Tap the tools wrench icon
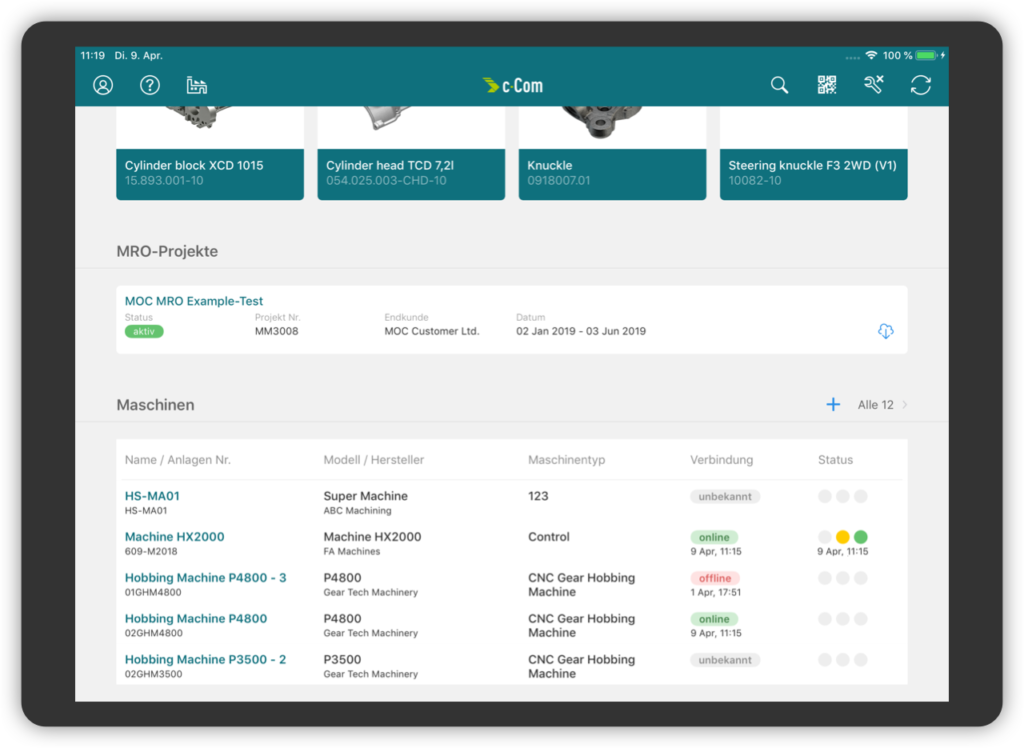 (x=873, y=85)
